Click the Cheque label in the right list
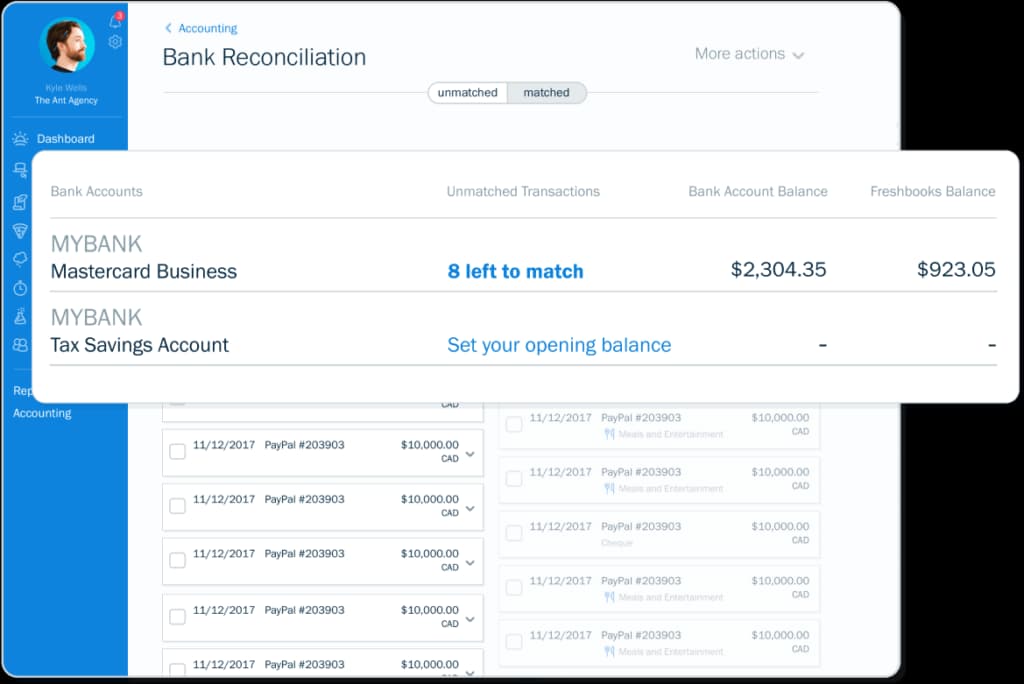 [x=617, y=543]
